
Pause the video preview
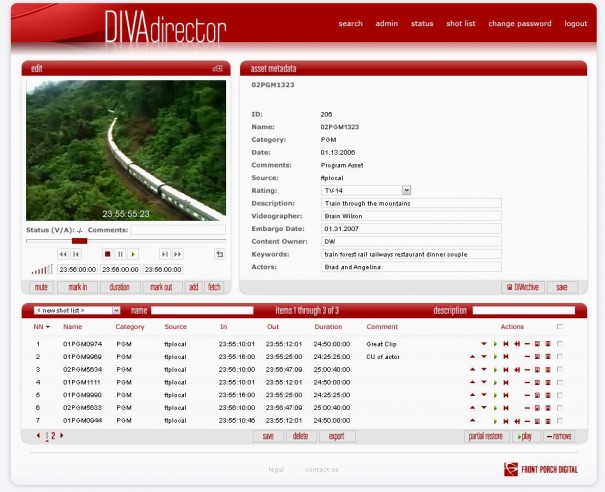(120, 254)
